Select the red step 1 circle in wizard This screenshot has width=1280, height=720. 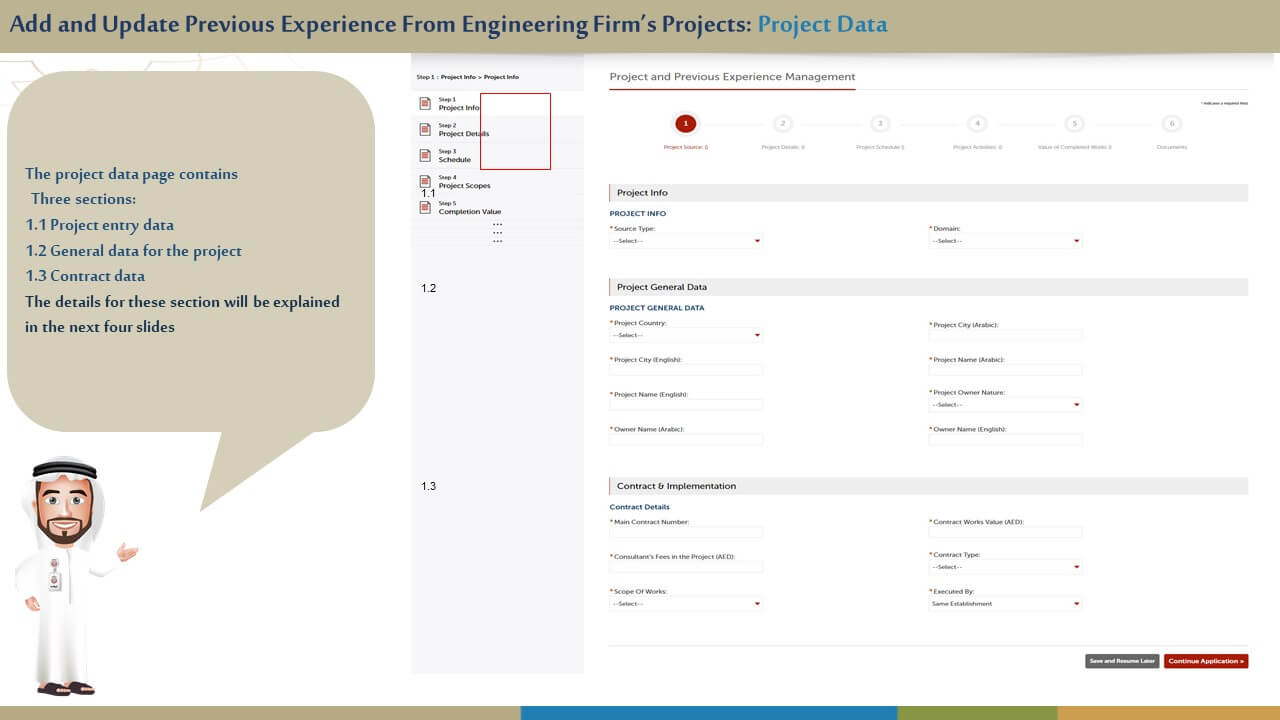[685, 124]
